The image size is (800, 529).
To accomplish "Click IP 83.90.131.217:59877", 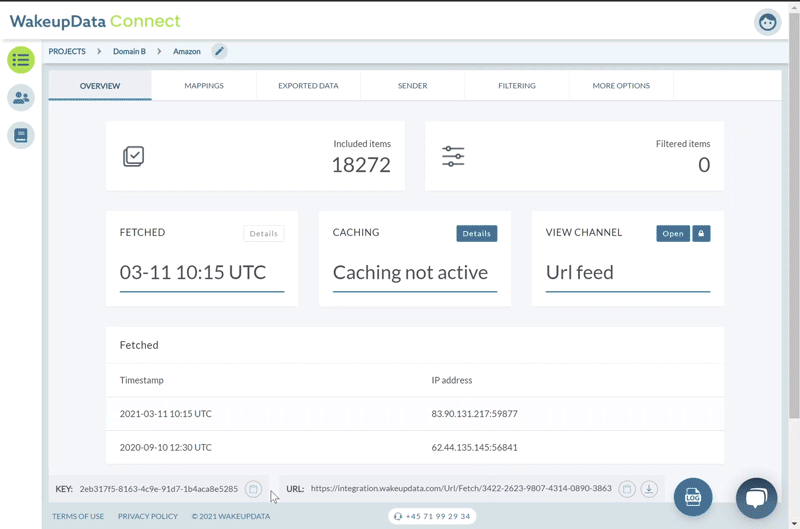I will tap(474, 414).
